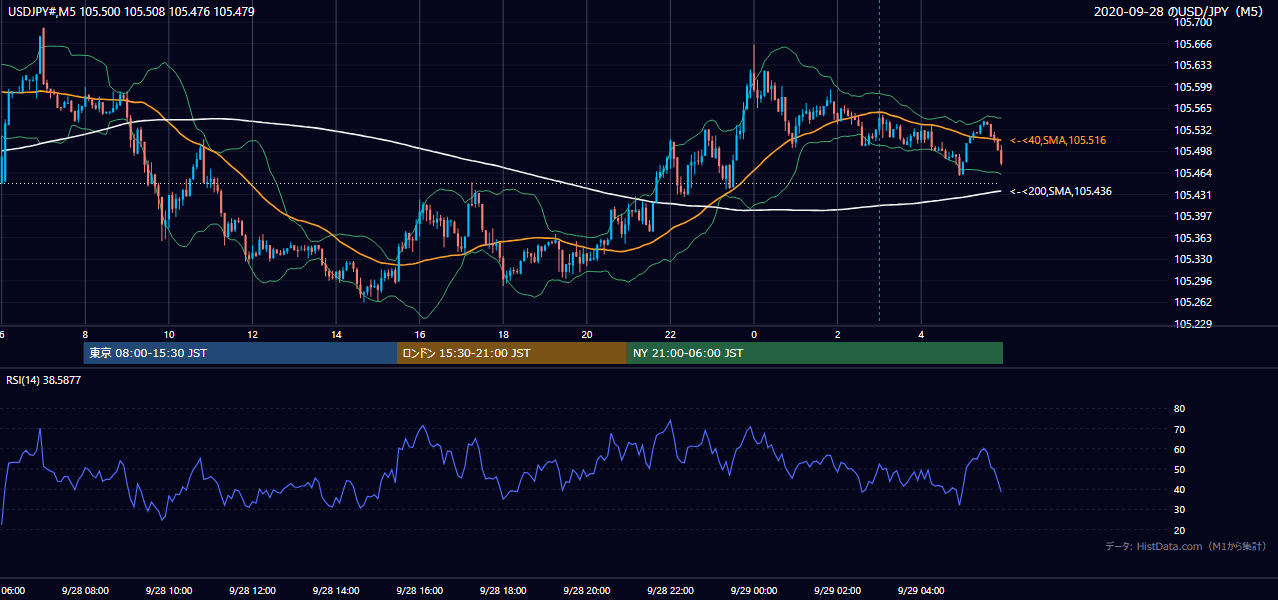Click hour tick 16 under price chart
This screenshot has height=600, width=1278.
[x=420, y=334]
